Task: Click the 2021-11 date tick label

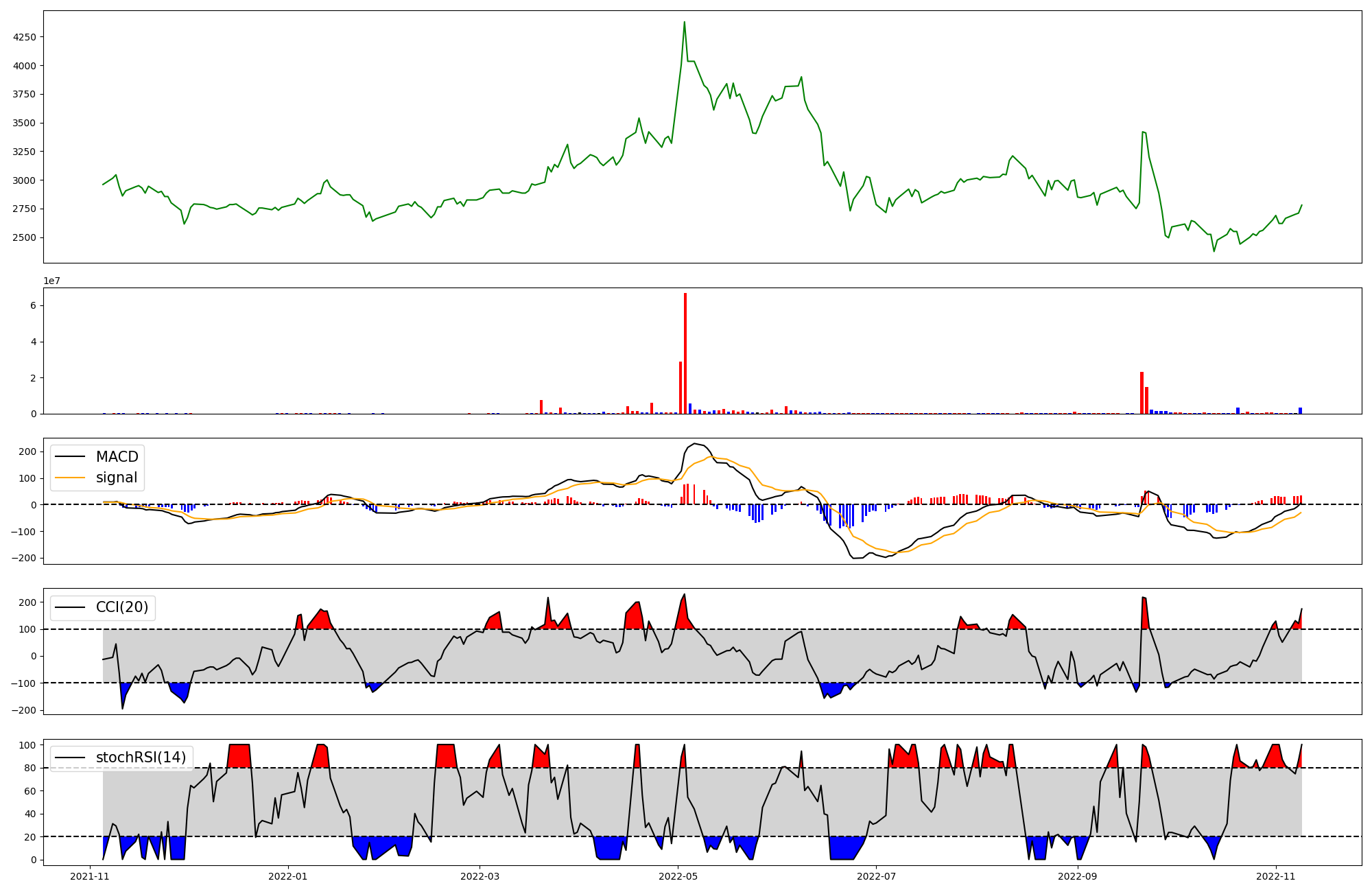Action: (90, 876)
